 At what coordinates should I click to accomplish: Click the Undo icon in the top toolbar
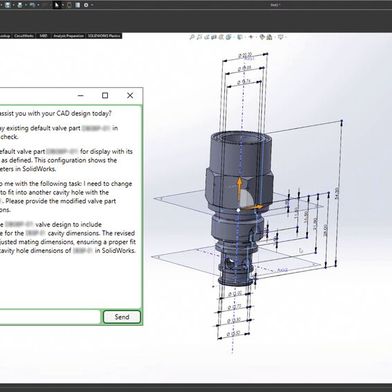click(32, 5)
